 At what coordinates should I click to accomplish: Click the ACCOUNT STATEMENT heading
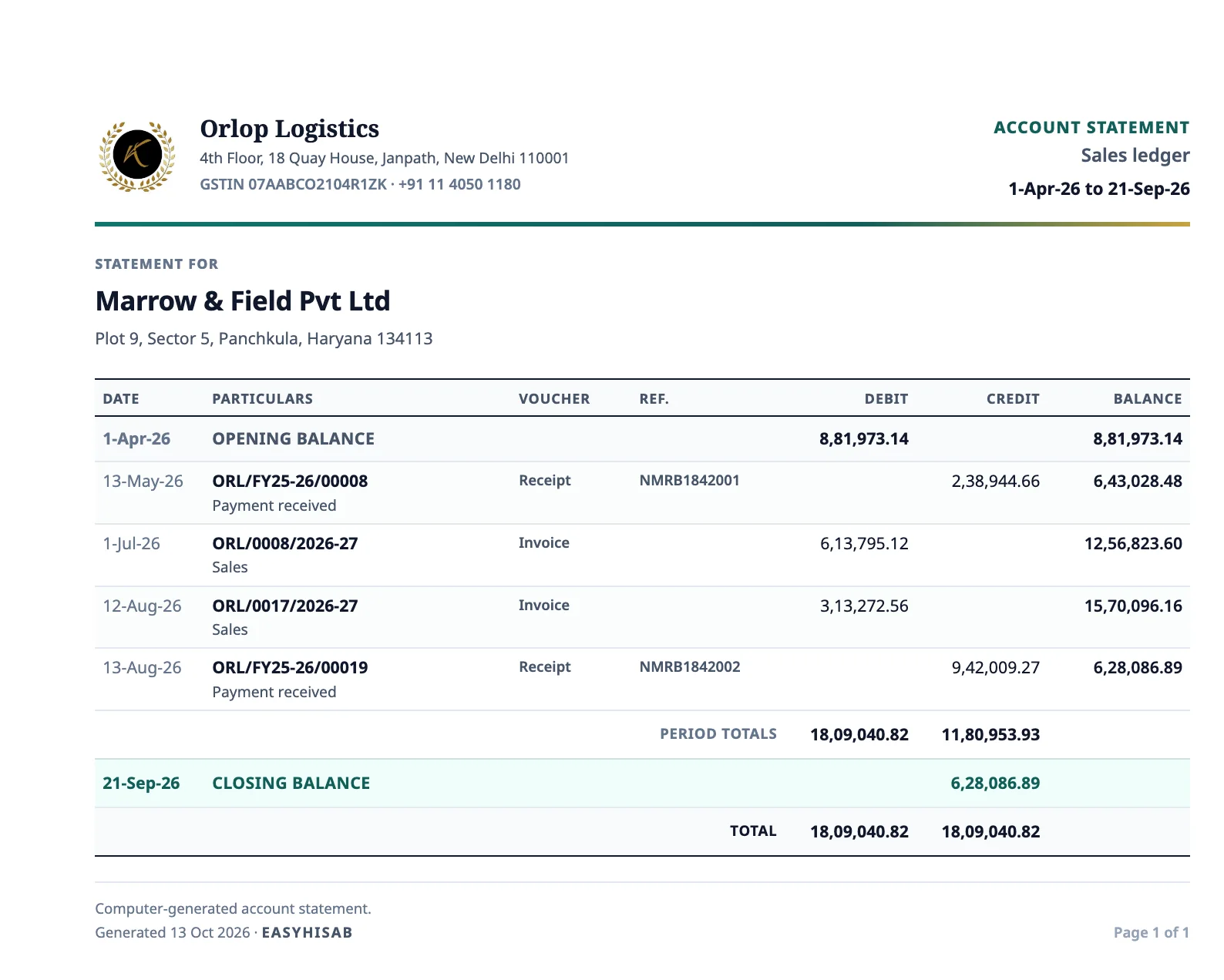point(1091,128)
